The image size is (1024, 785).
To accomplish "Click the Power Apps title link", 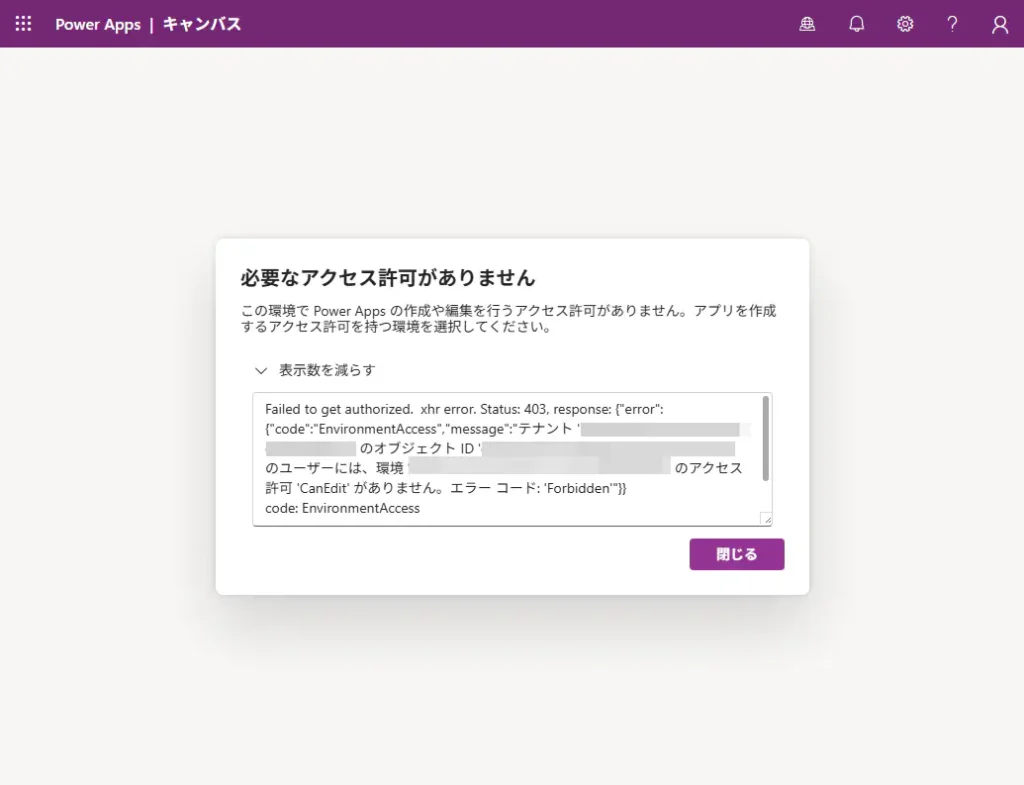I will (98, 24).
